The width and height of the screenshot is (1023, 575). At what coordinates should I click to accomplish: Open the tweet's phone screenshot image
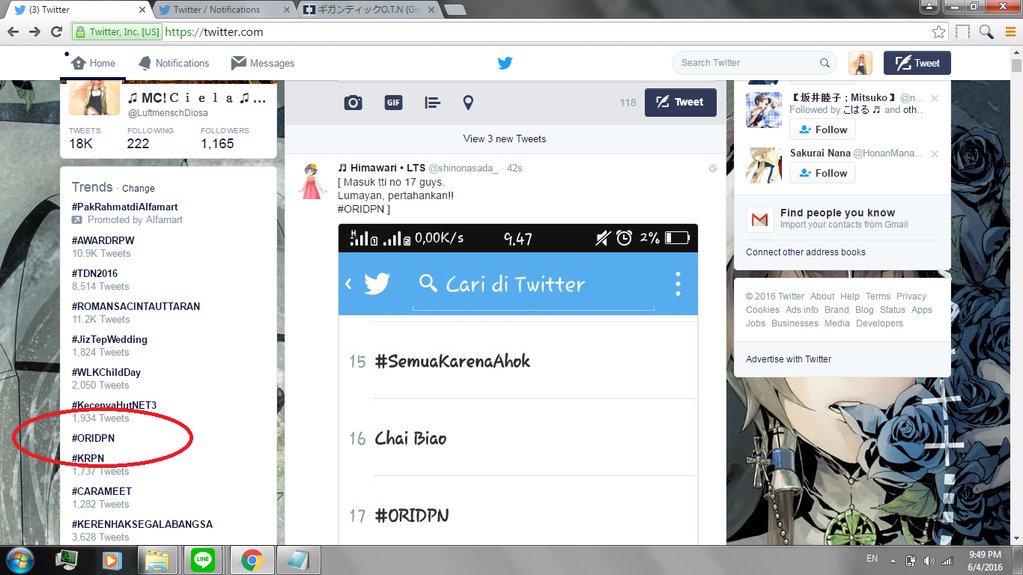coord(518,384)
